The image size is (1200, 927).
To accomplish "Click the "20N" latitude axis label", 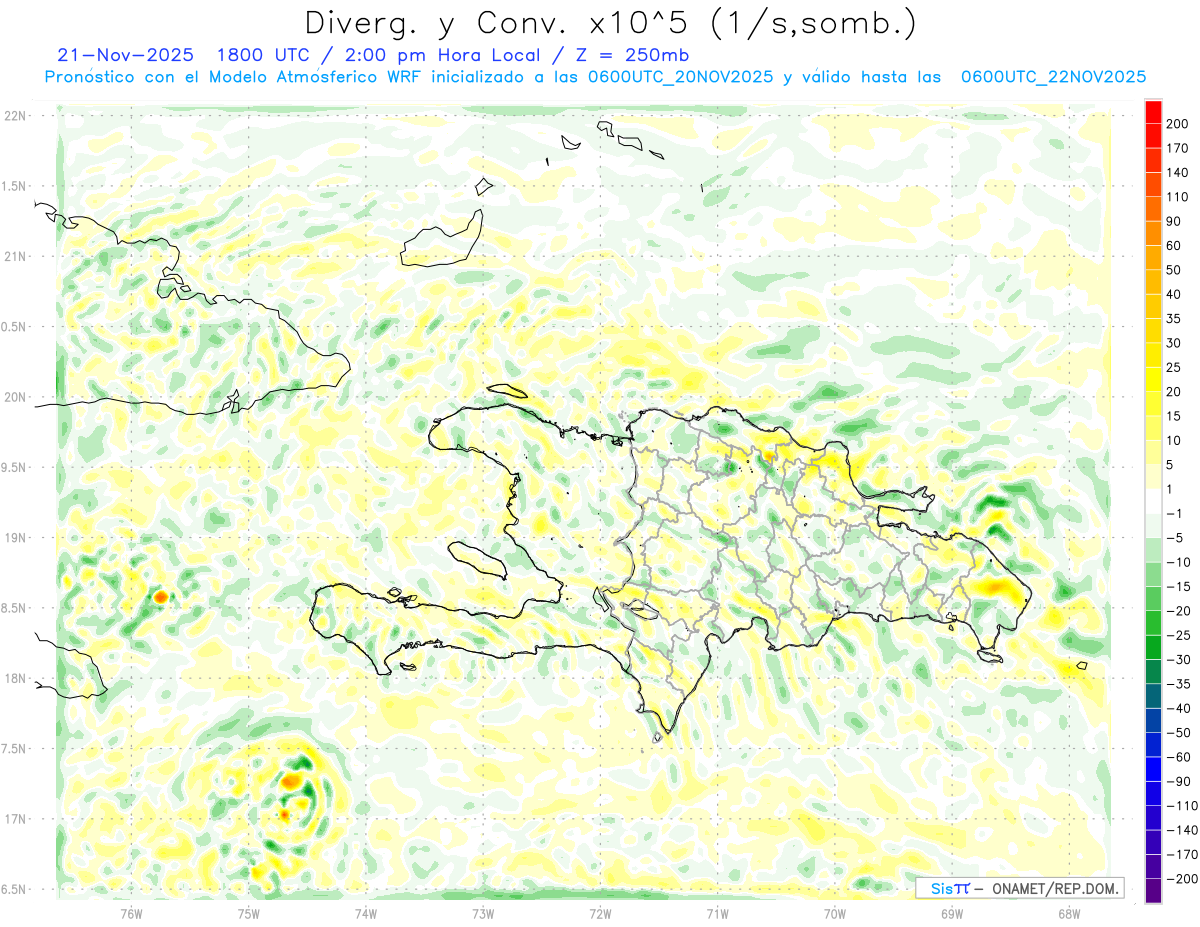I will click(x=16, y=397).
